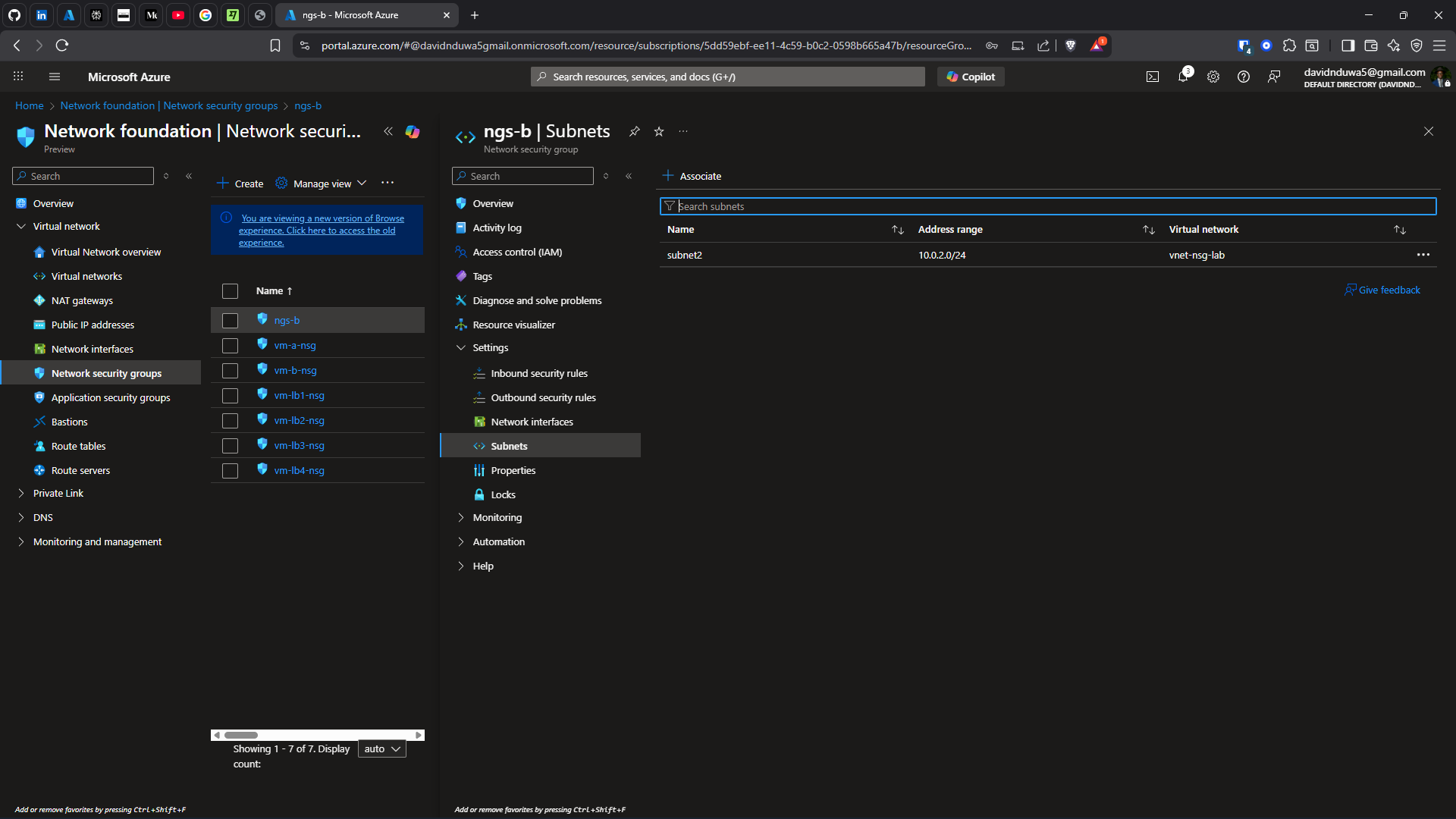Image resolution: width=1456 pixels, height=819 pixels.
Task: Open Properties menu item
Action: [513, 470]
